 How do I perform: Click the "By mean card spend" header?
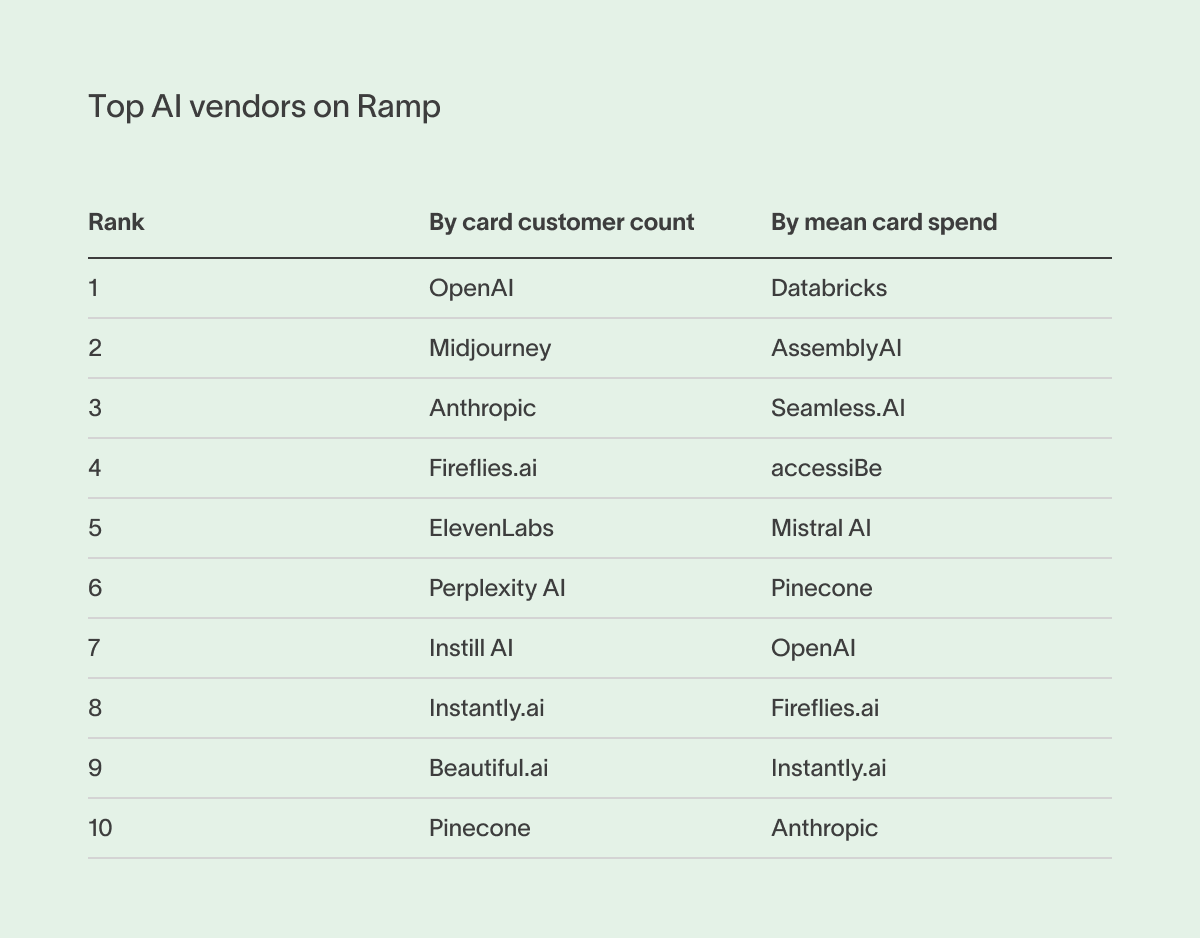883,222
